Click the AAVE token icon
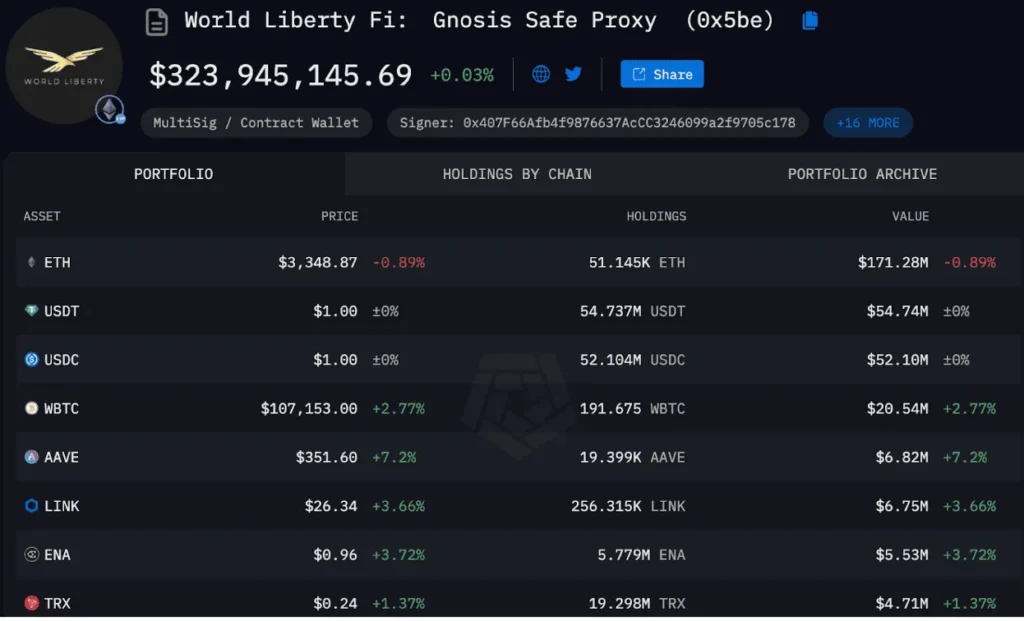 pos(29,457)
